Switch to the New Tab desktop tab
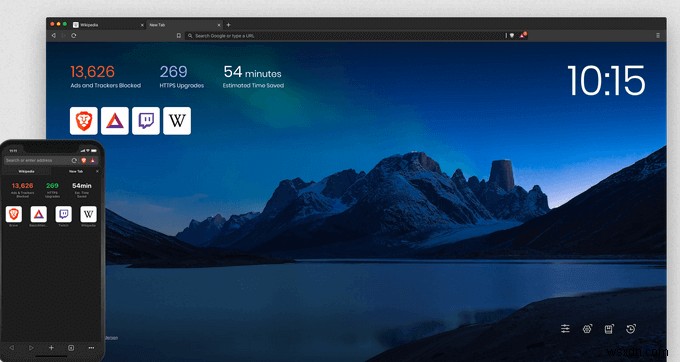 [184, 25]
